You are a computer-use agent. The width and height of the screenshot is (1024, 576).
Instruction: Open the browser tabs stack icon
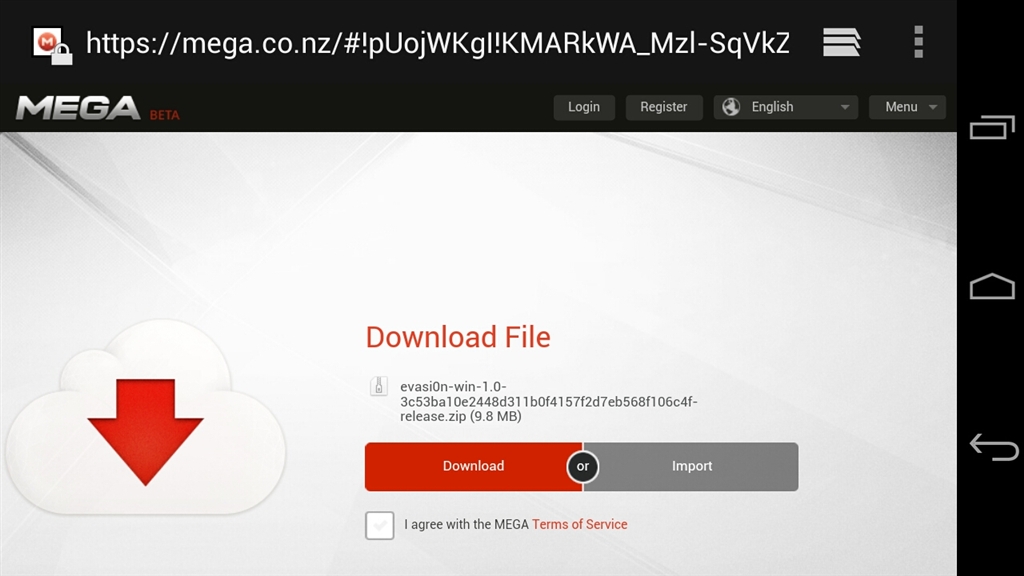[x=841, y=42]
